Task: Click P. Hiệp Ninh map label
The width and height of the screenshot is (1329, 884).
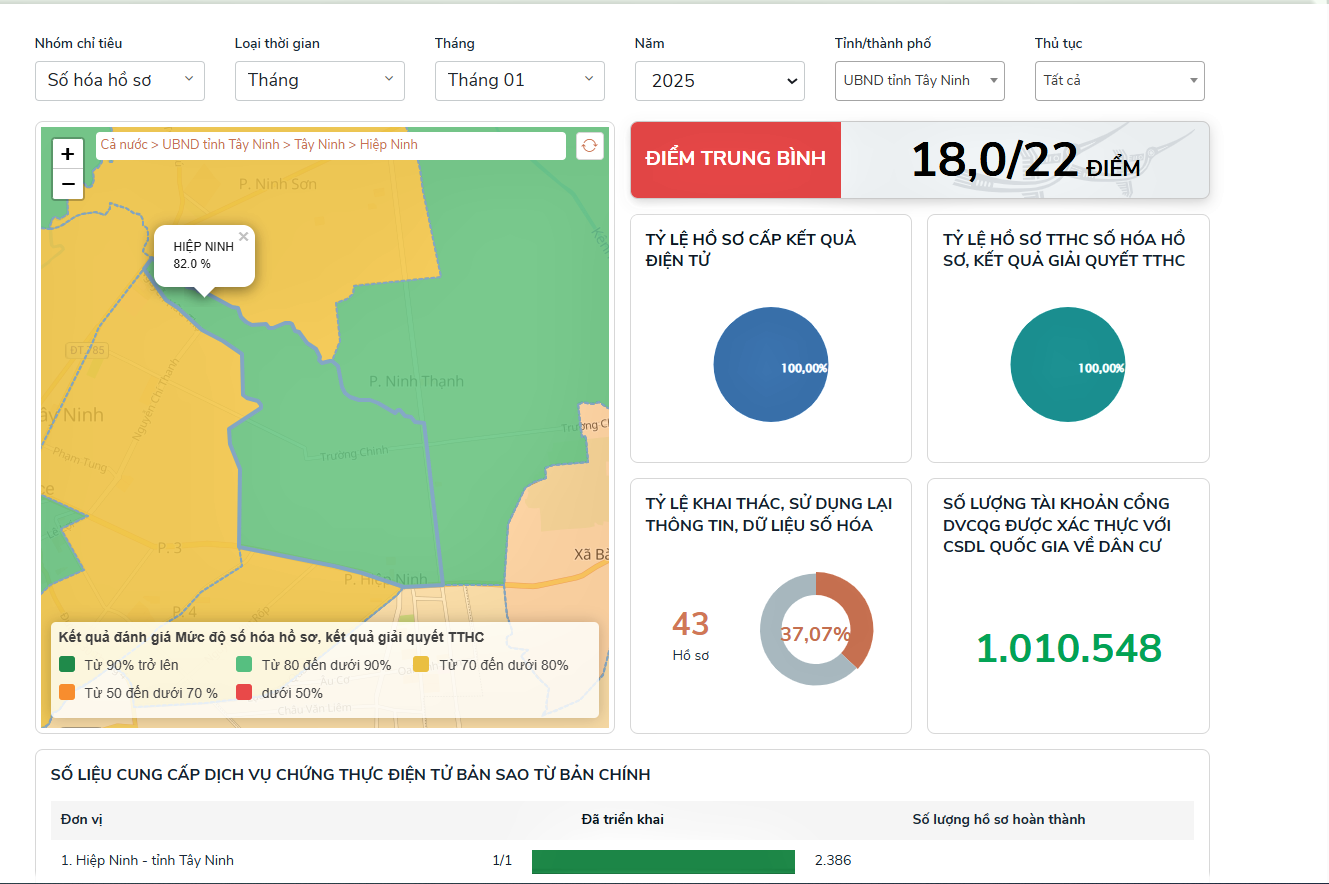Action: click(386, 579)
